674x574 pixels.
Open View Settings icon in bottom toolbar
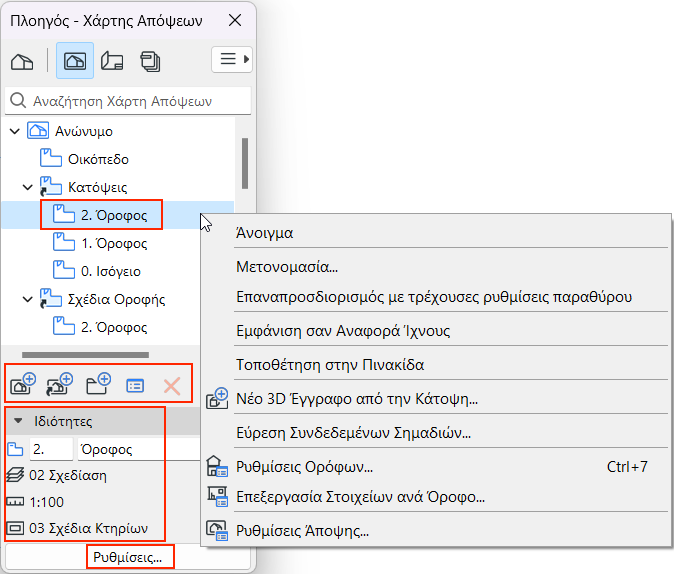(x=135, y=386)
